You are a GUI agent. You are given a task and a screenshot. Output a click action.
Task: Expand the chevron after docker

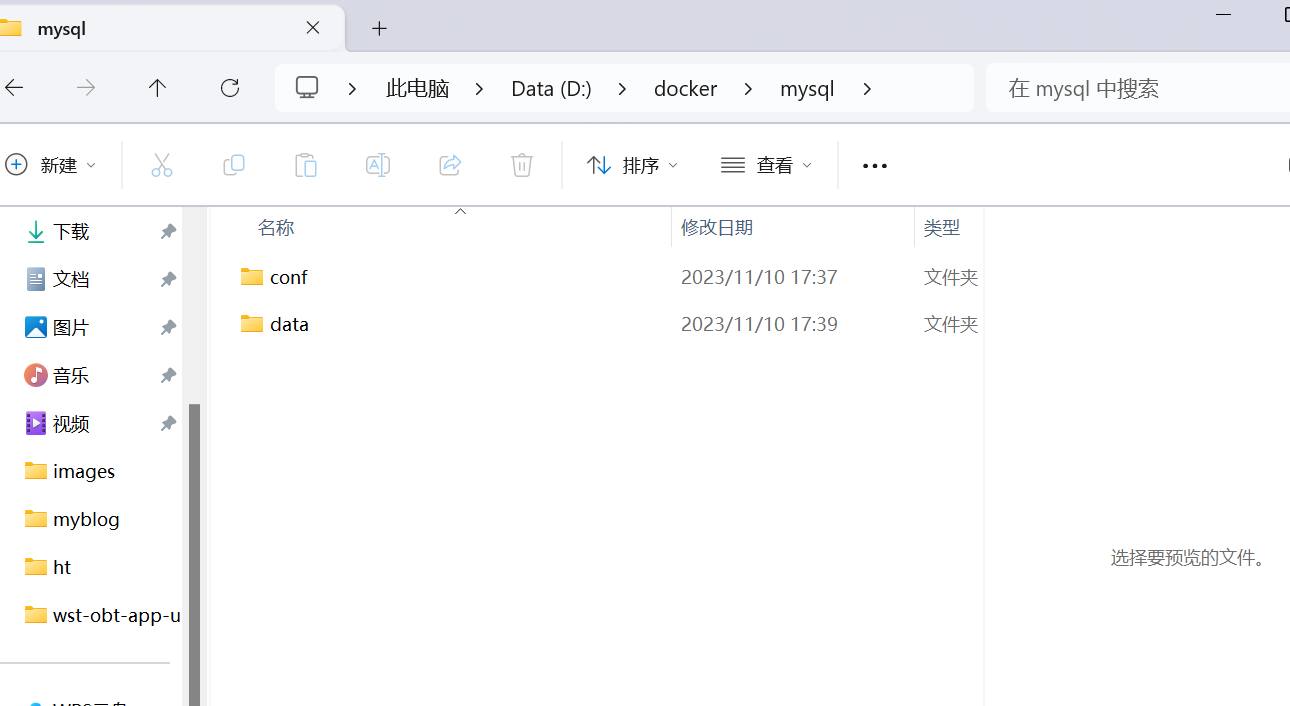[x=748, y=89]
